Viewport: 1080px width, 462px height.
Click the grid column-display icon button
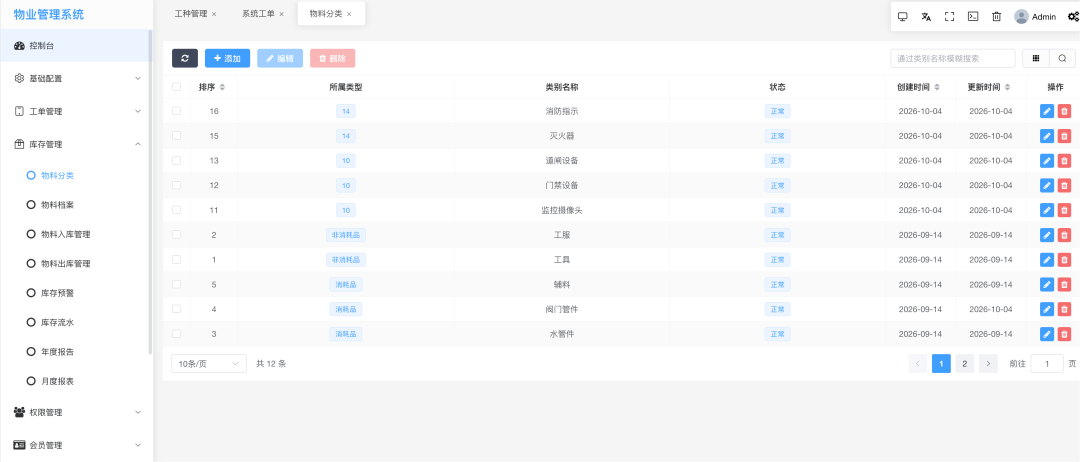tap(1036, 59)
